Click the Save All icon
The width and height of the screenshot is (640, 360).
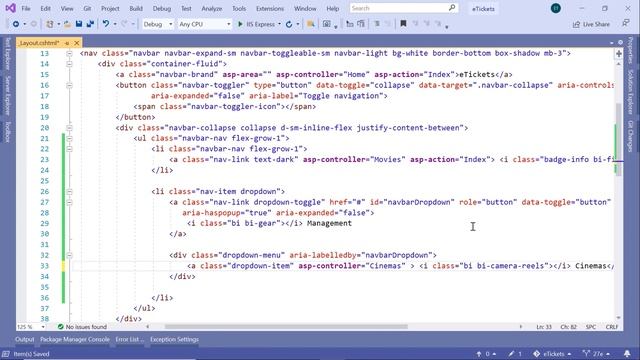(90, 24)
